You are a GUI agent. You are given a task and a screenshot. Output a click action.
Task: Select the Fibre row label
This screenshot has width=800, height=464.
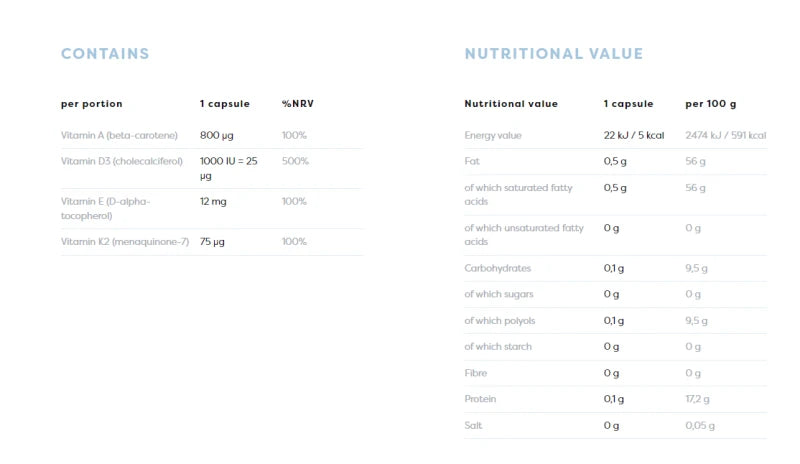click(476, 373)
